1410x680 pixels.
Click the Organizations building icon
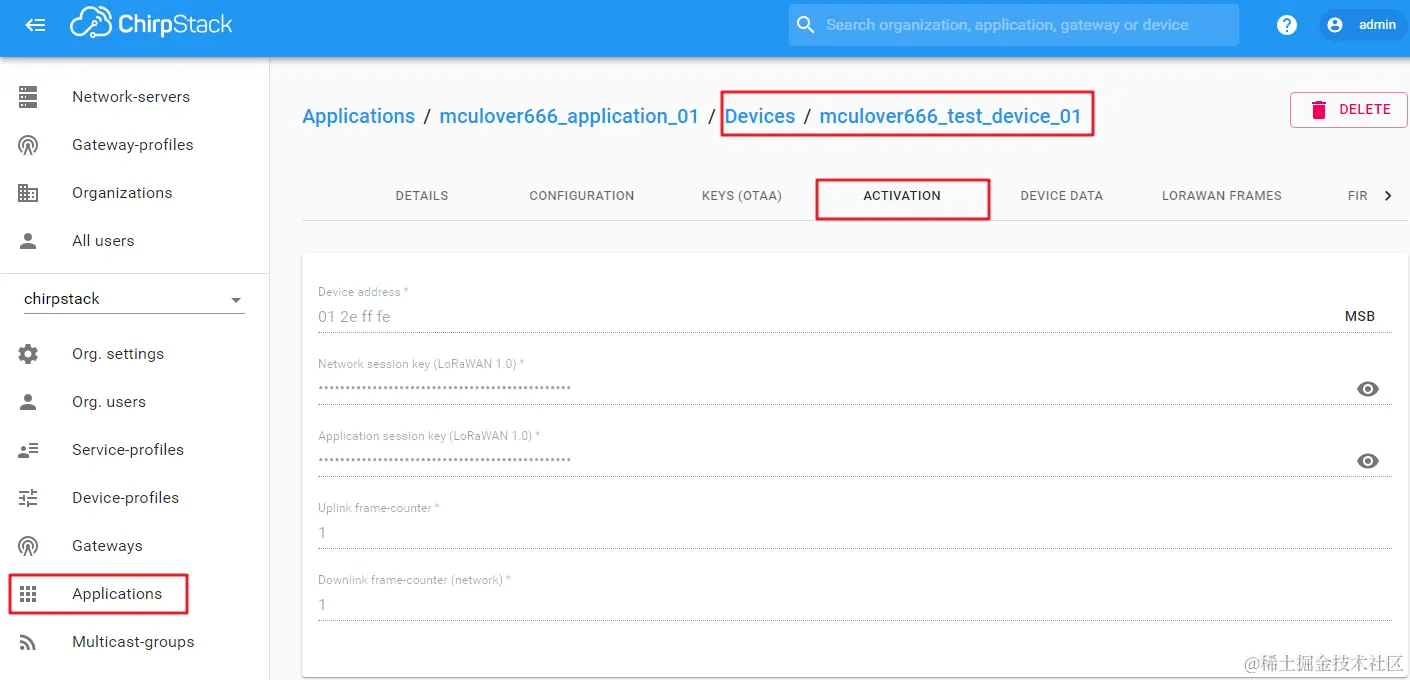click(x=28, y=193)
